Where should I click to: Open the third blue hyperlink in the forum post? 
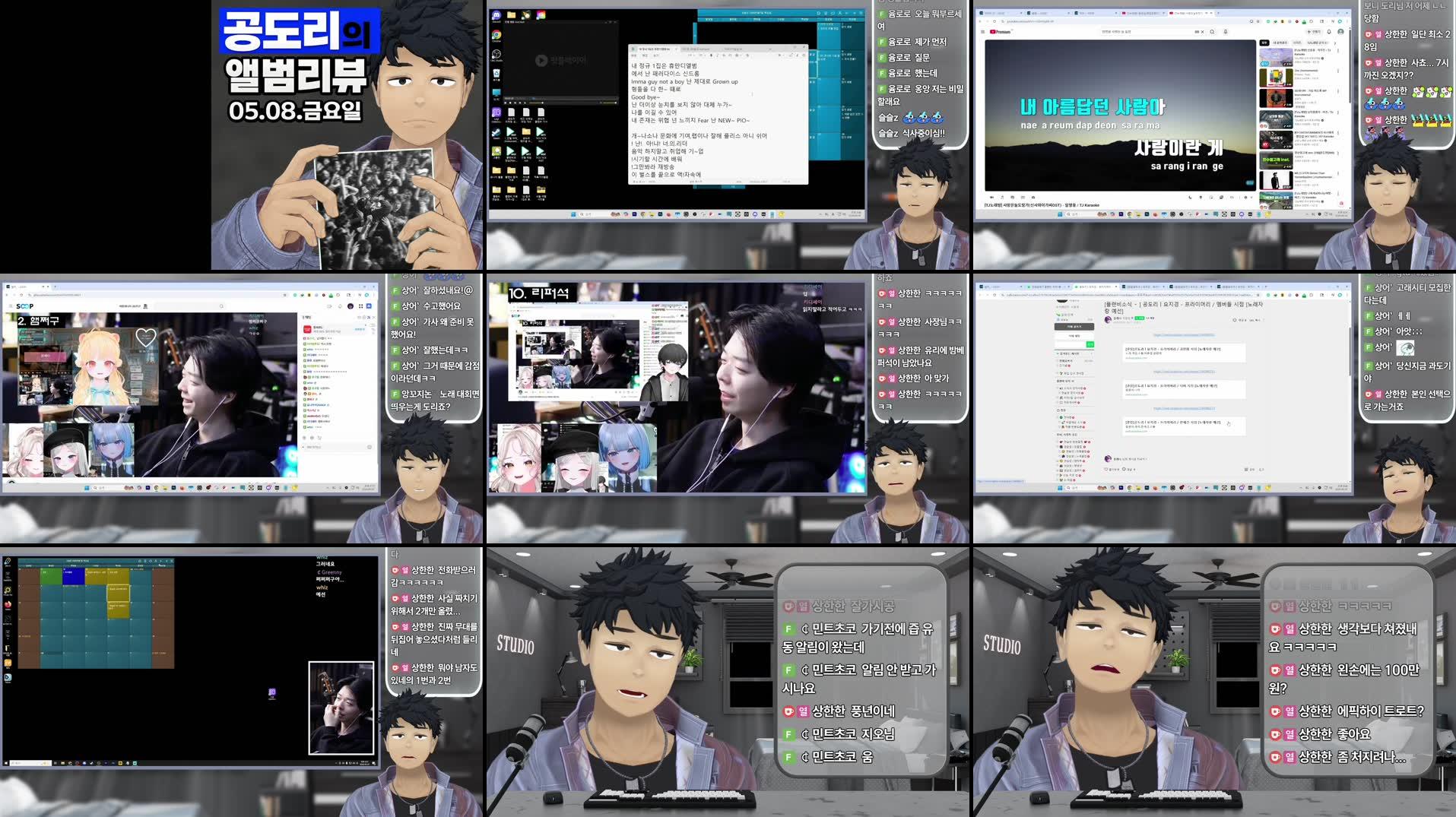[x=1184, y=408]
